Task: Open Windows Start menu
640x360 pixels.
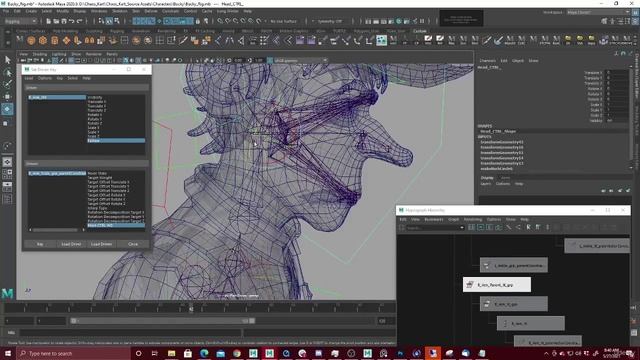Action: 8,353
